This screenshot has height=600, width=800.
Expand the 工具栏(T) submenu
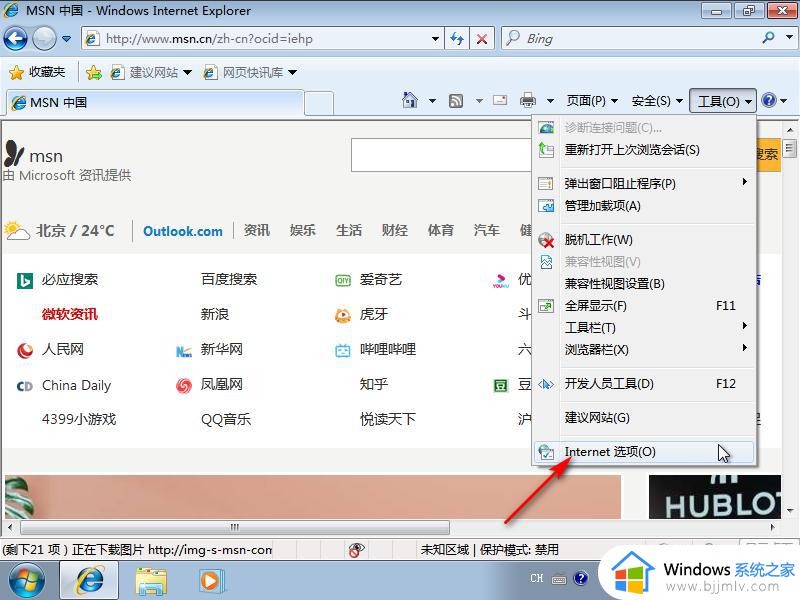point(644,328)
